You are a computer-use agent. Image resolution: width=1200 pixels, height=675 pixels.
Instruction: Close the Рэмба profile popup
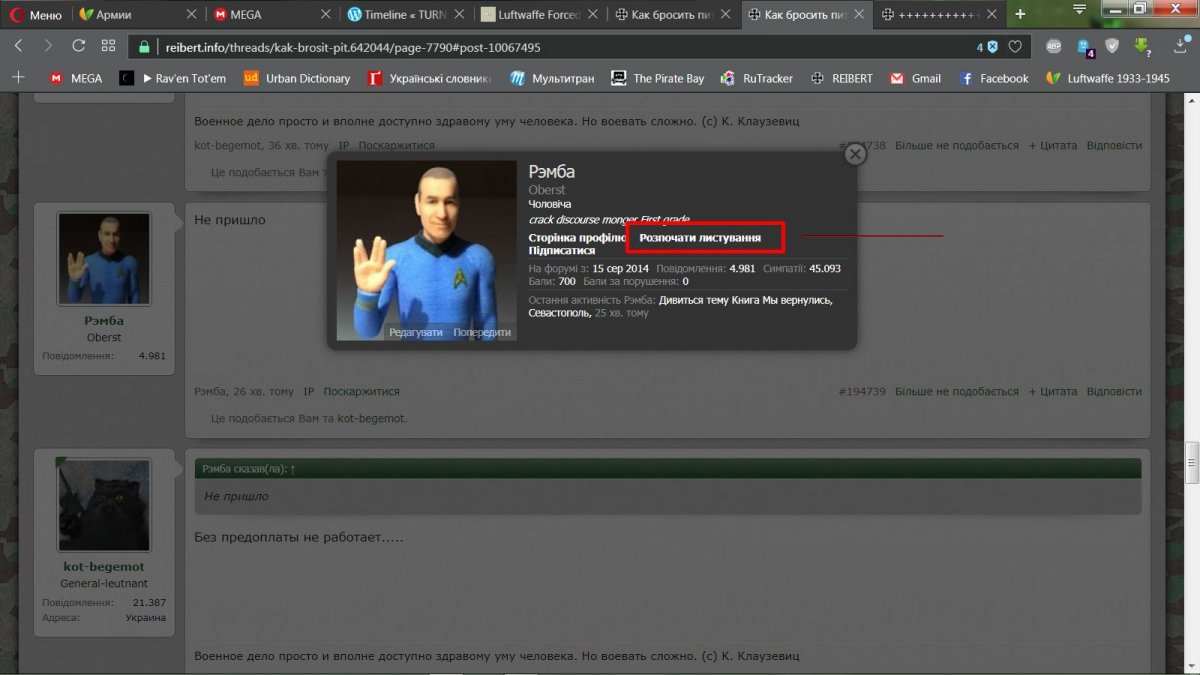pyautogui.click(x=855, y=153)
